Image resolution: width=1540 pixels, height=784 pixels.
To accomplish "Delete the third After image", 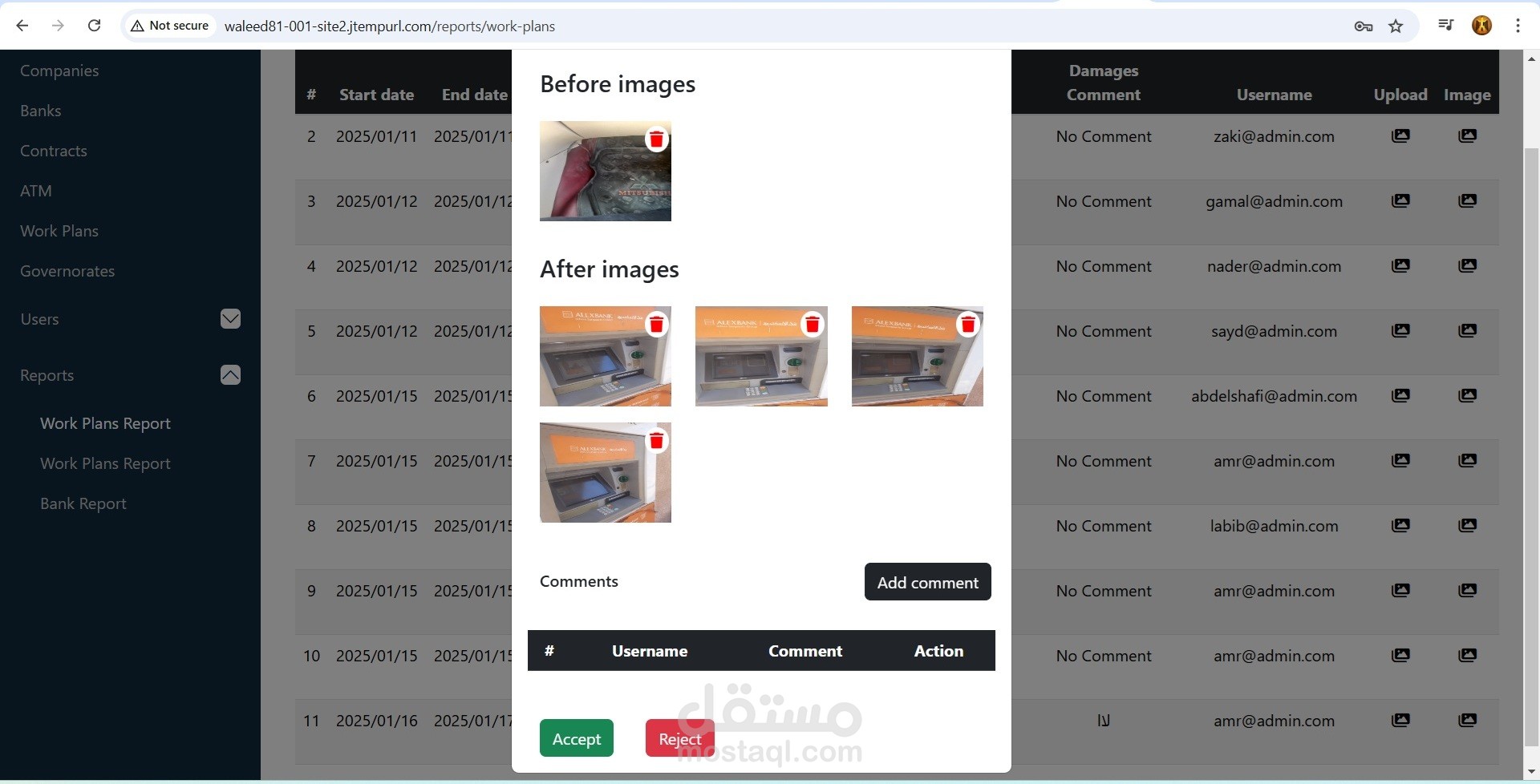I will (968, 325).
